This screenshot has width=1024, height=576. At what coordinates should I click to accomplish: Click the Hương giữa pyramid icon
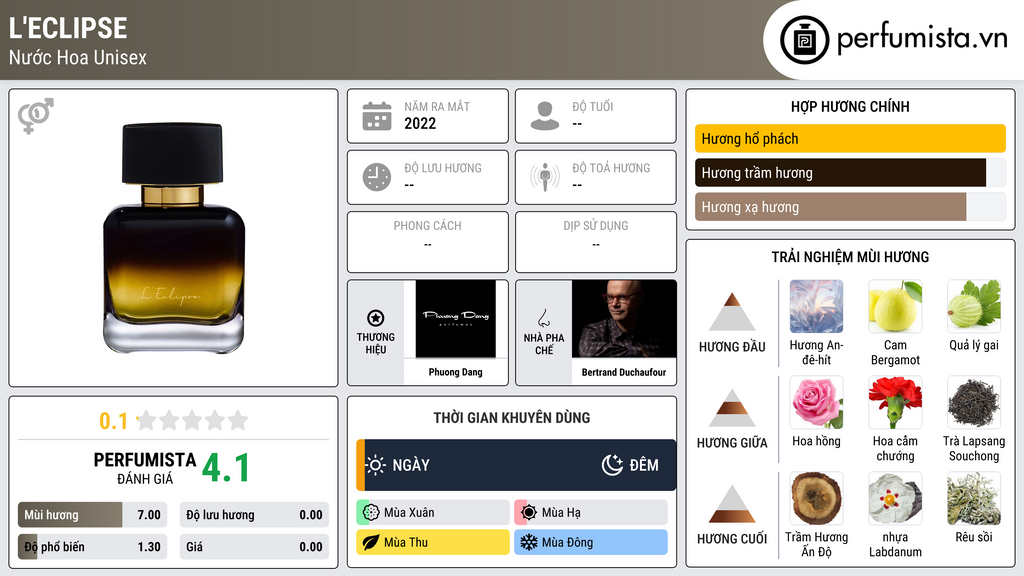[x=732, y=408]
